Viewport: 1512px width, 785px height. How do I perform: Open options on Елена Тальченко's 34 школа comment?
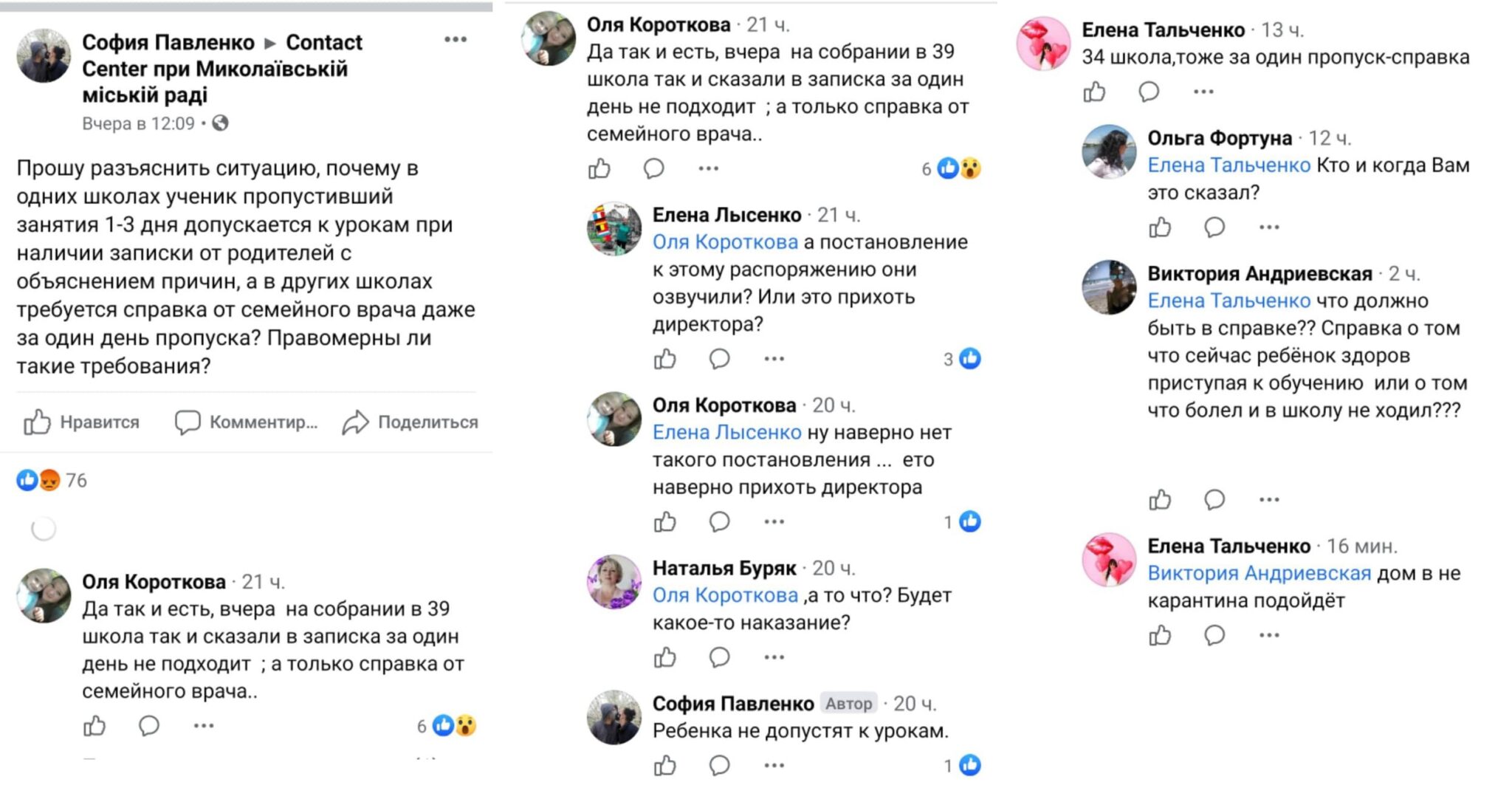pyautogui.click(x=1203, y=92)
